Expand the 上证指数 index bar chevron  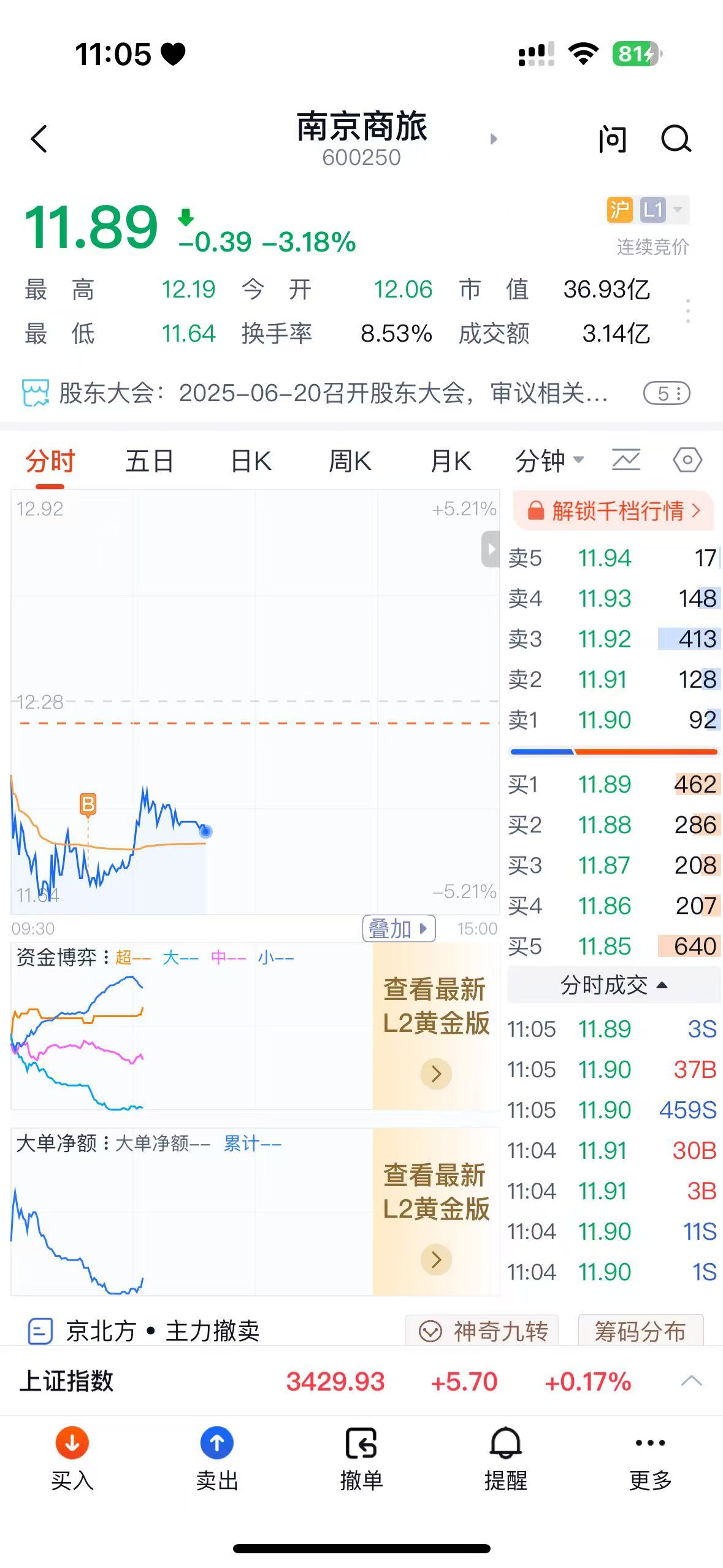[691, 1382]
